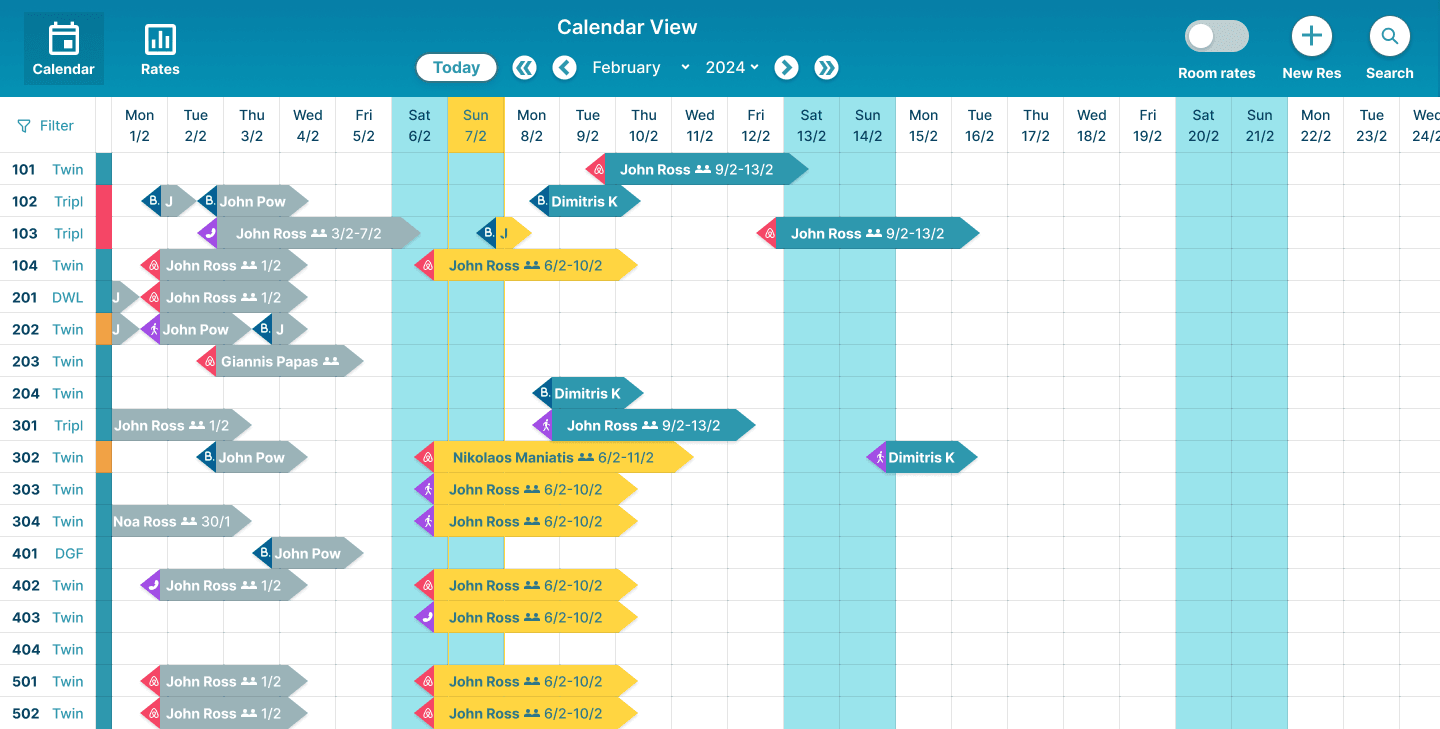Click the orange status marker for room 302
1440x729 pixels.
tap(104, 457)
